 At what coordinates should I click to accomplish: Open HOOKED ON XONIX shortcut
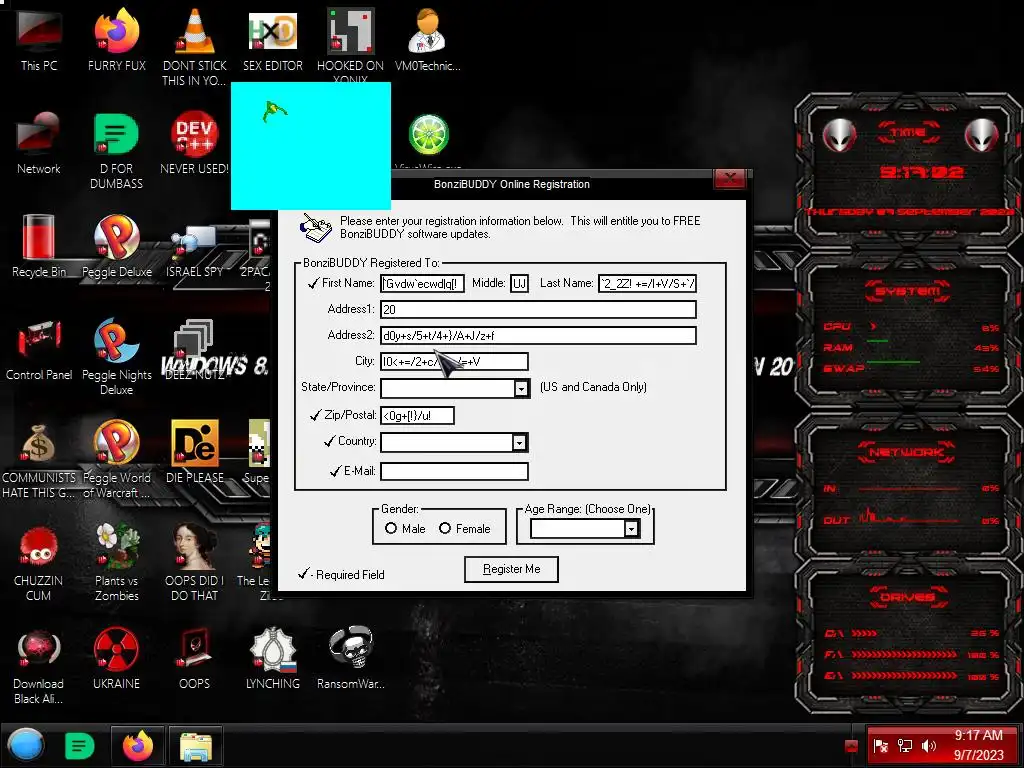(350, 44)
